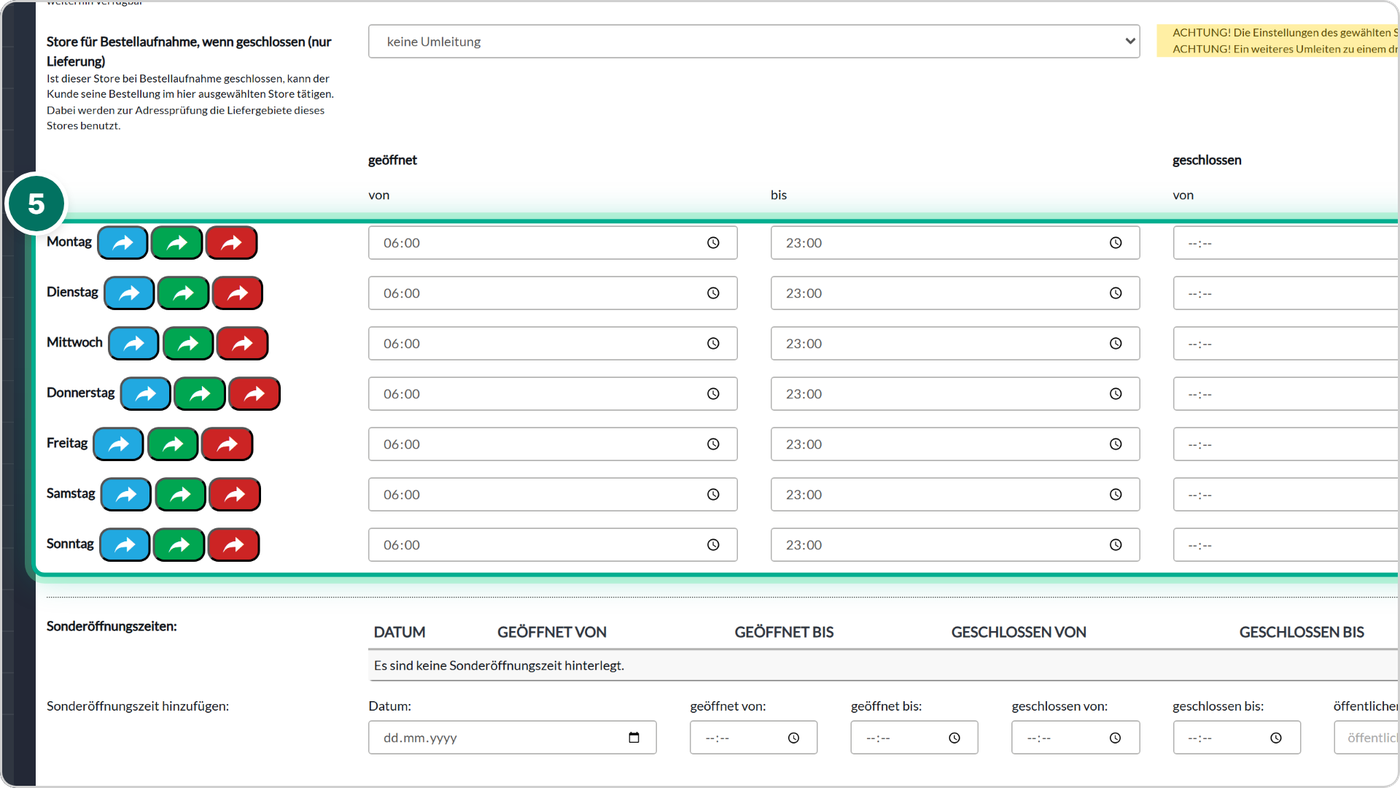Click the Mittwoch geöffnet von time field

tap(553, 343)
